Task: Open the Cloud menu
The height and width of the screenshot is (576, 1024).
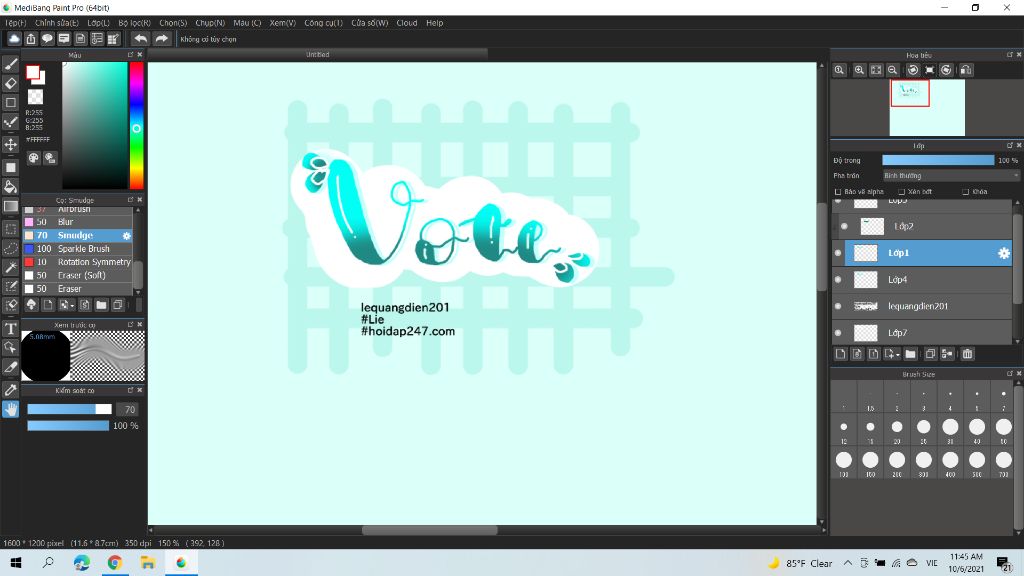Action: (407, 23)
